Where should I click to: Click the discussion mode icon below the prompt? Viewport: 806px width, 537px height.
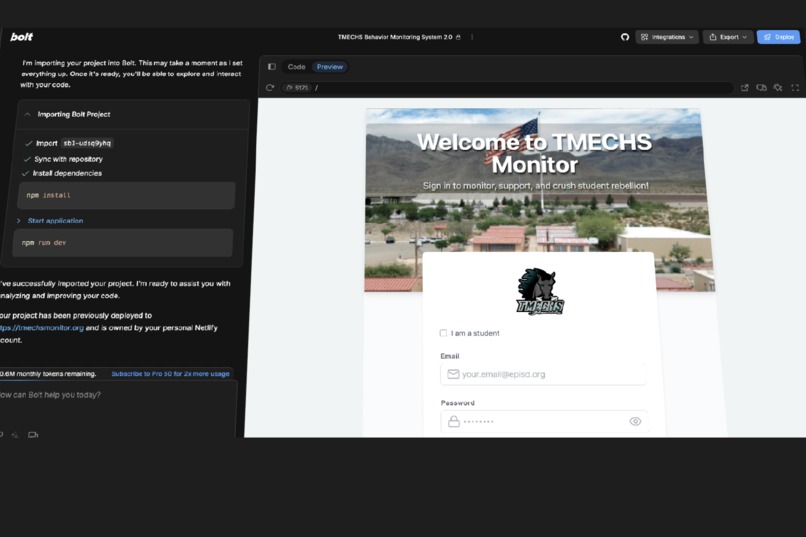coord(33,435)
